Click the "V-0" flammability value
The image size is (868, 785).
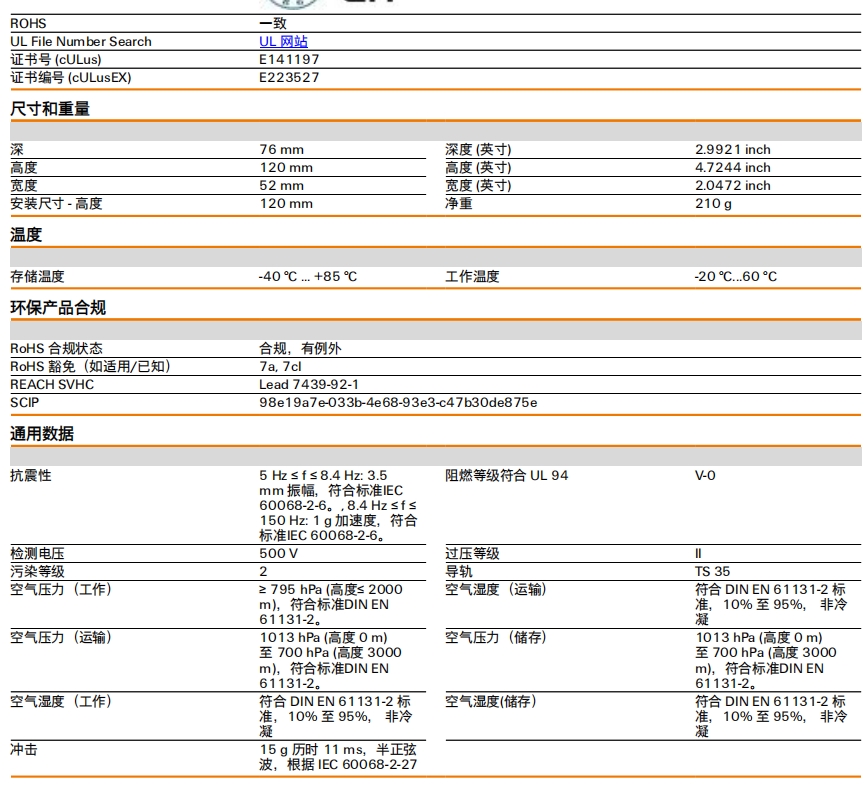point(705,476)
